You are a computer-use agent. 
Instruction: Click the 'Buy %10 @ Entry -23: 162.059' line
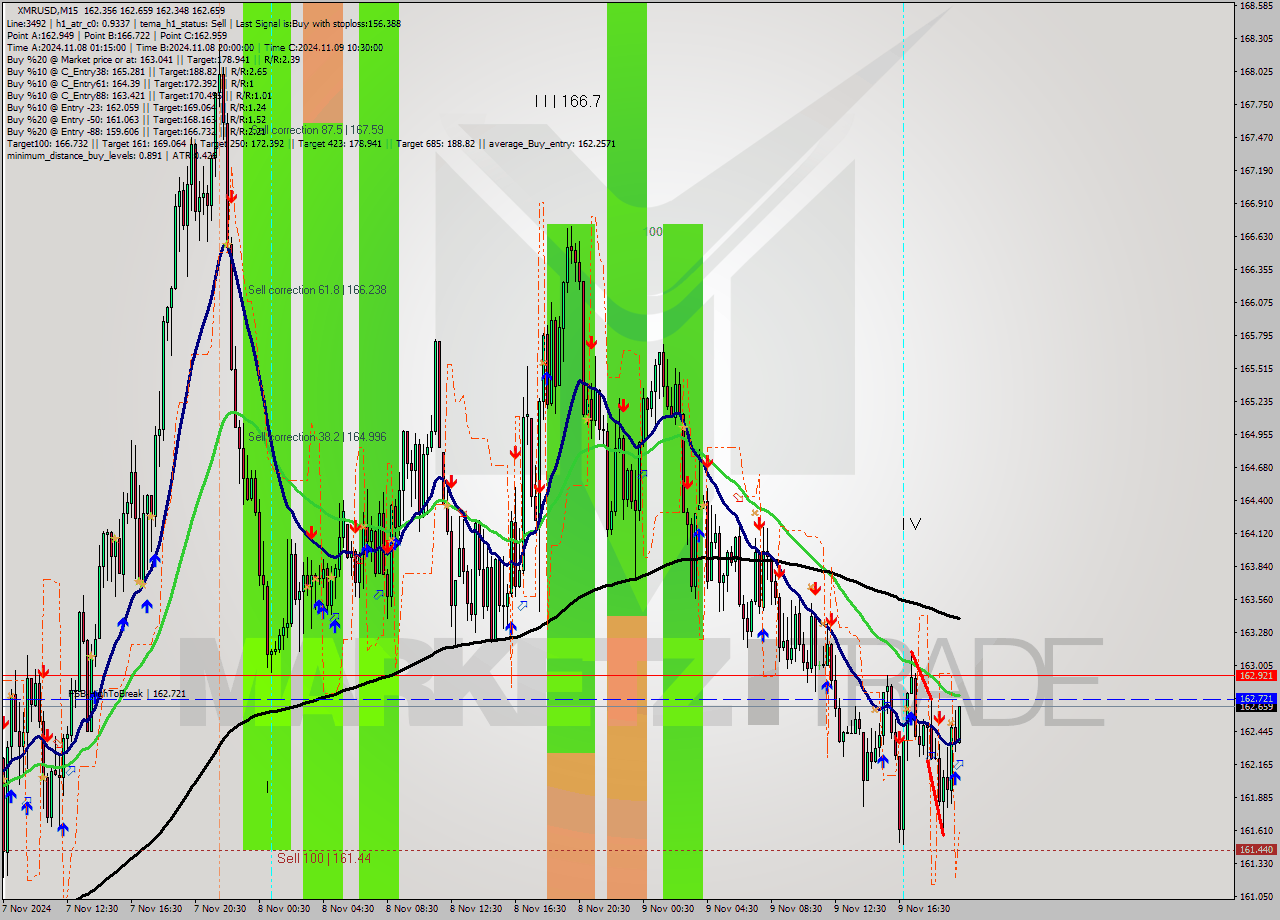click(x=136, y=107)
